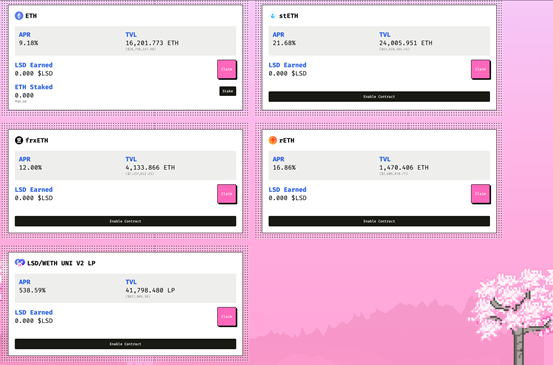553x365 pixels.
Task: Claim LSD rewards in stETH card
Action: pos(481,69)
